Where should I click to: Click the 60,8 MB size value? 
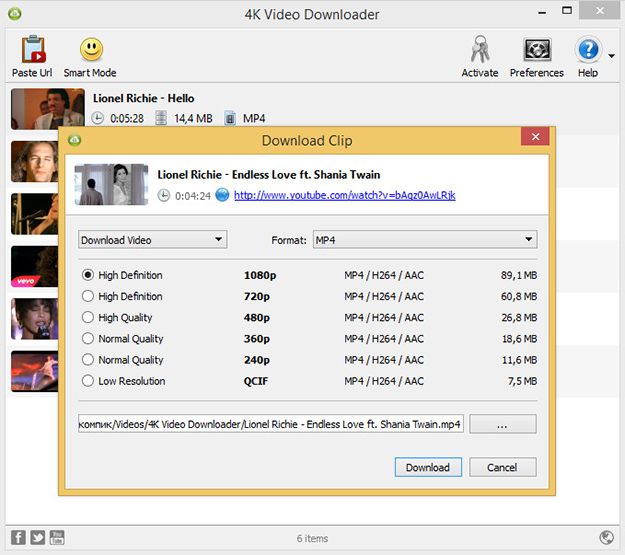519,296
